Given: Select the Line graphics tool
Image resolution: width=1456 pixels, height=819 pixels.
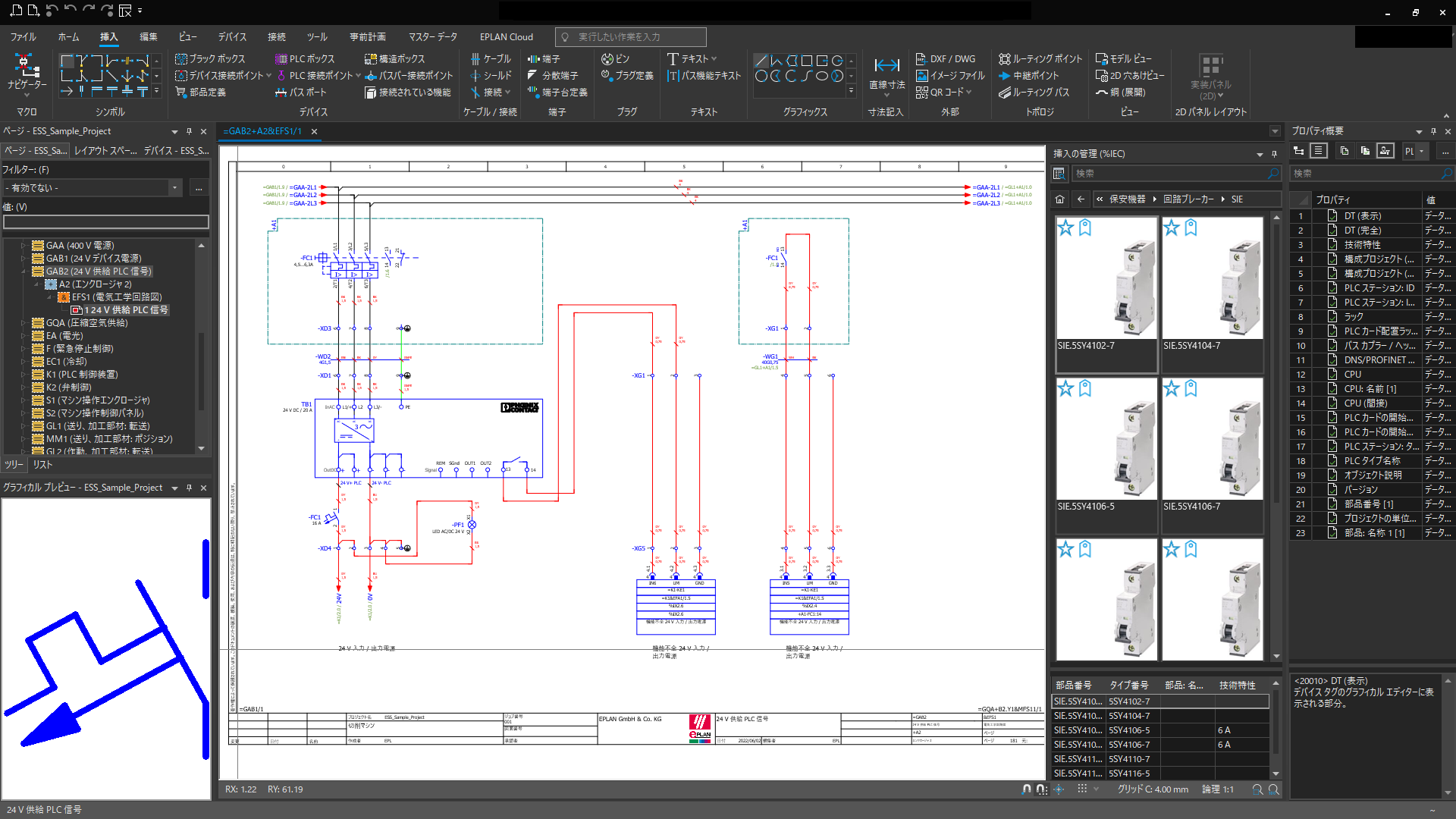Looking at the screenshot, I should coord(761,60).
